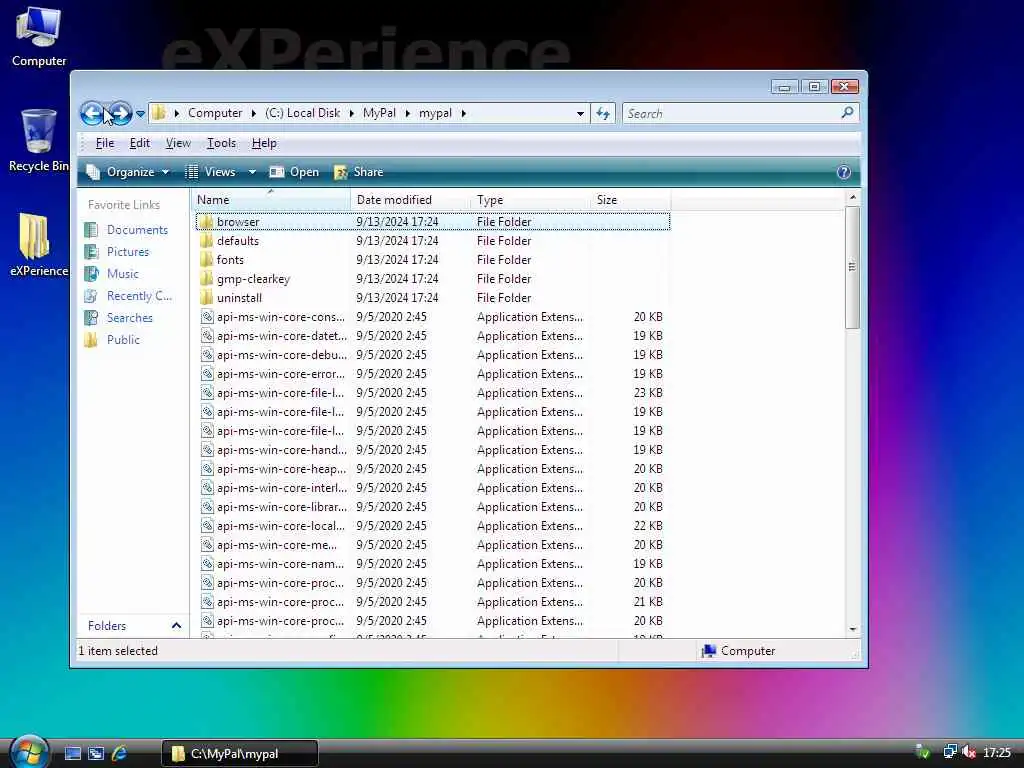Select the fonts folder icon
The width and height of the screenshot is (1024, 768).
tap(206, 260)
